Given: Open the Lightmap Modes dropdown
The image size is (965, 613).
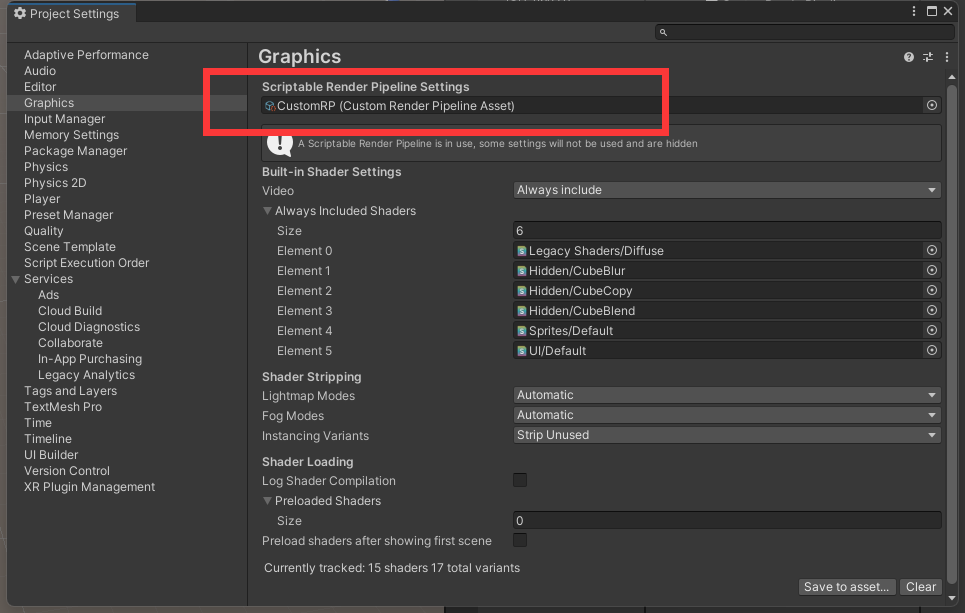Looking at the screenshot, I should pyautogui.click(x=727, y=395).
